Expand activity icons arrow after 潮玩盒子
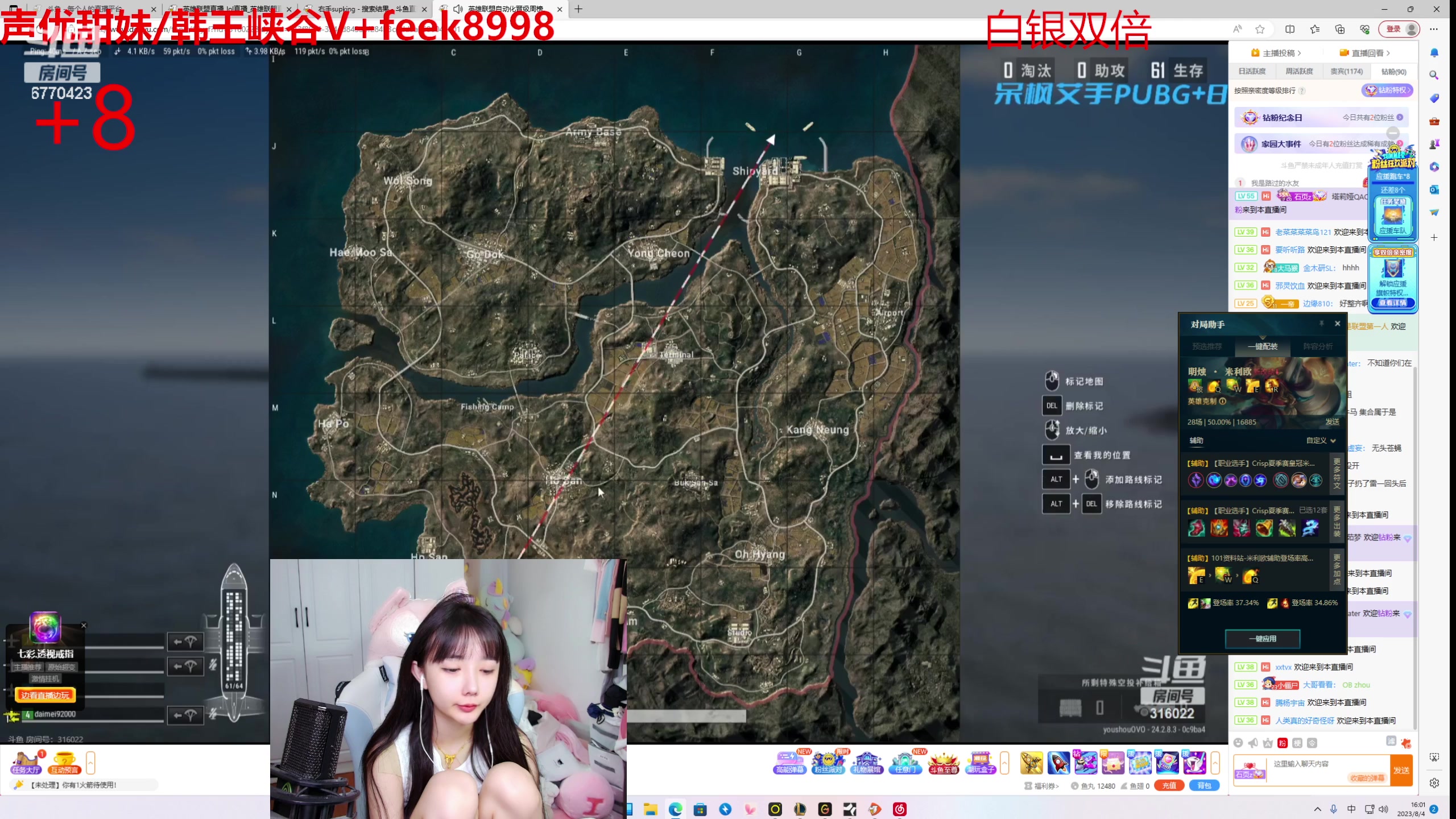This screenshot has width=1456, height=819. coord(1005,763)
